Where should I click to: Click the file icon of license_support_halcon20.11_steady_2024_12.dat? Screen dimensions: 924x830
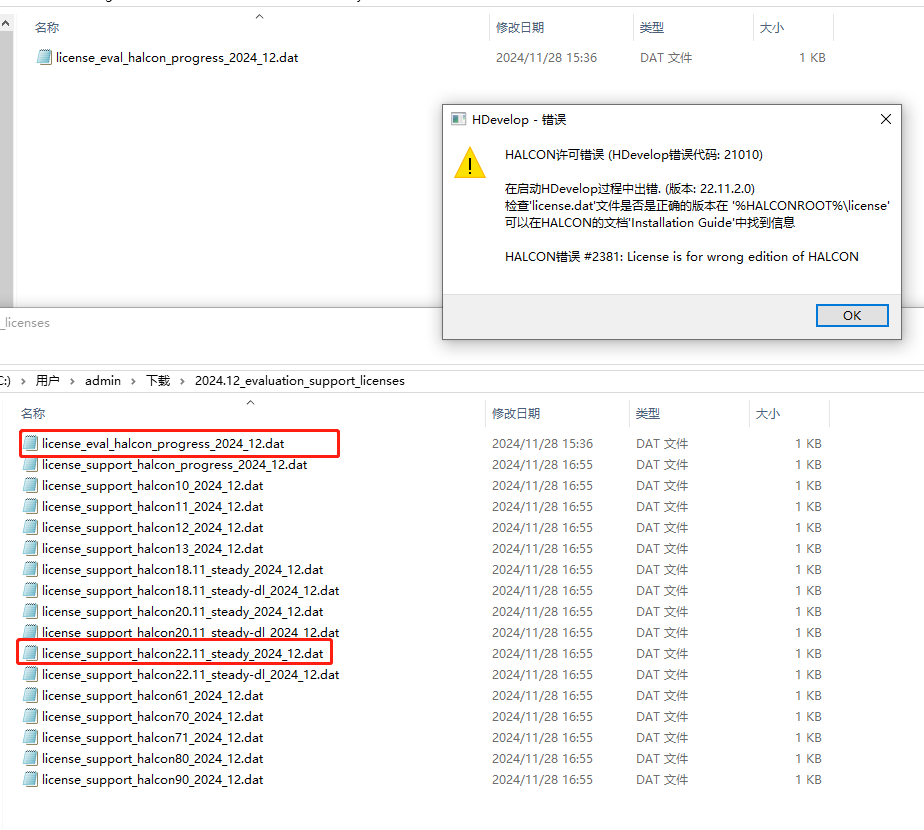31,611
